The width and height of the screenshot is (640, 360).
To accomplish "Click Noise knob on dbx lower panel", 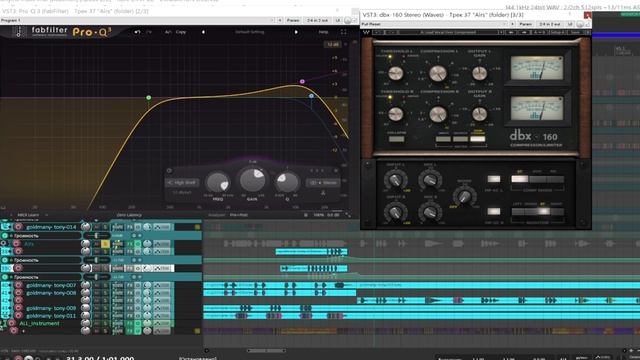I will point(464,196).
